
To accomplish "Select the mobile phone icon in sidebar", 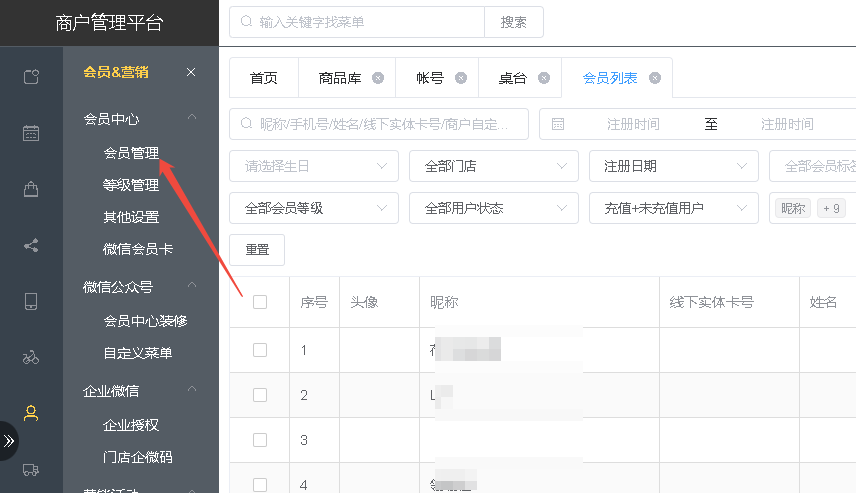I will (31, 301).
